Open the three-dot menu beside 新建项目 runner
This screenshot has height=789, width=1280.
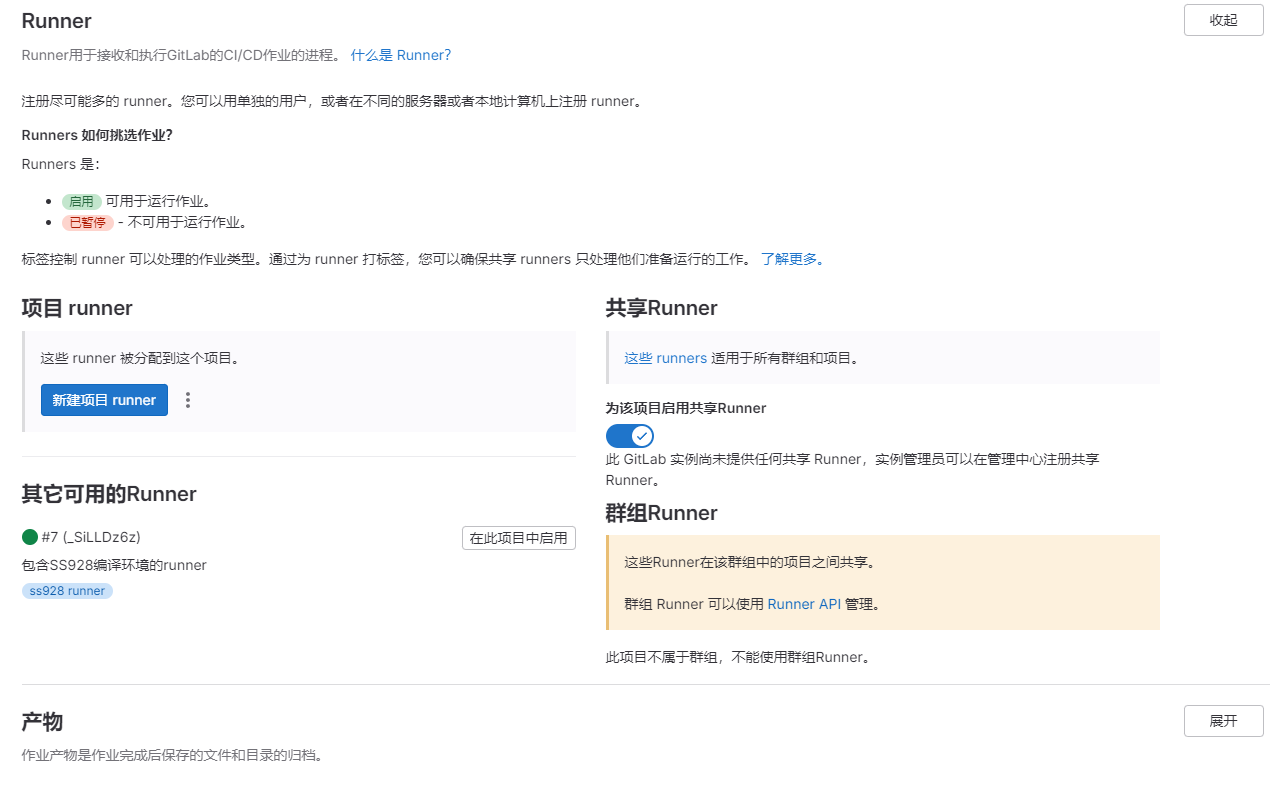coord(187,400)
